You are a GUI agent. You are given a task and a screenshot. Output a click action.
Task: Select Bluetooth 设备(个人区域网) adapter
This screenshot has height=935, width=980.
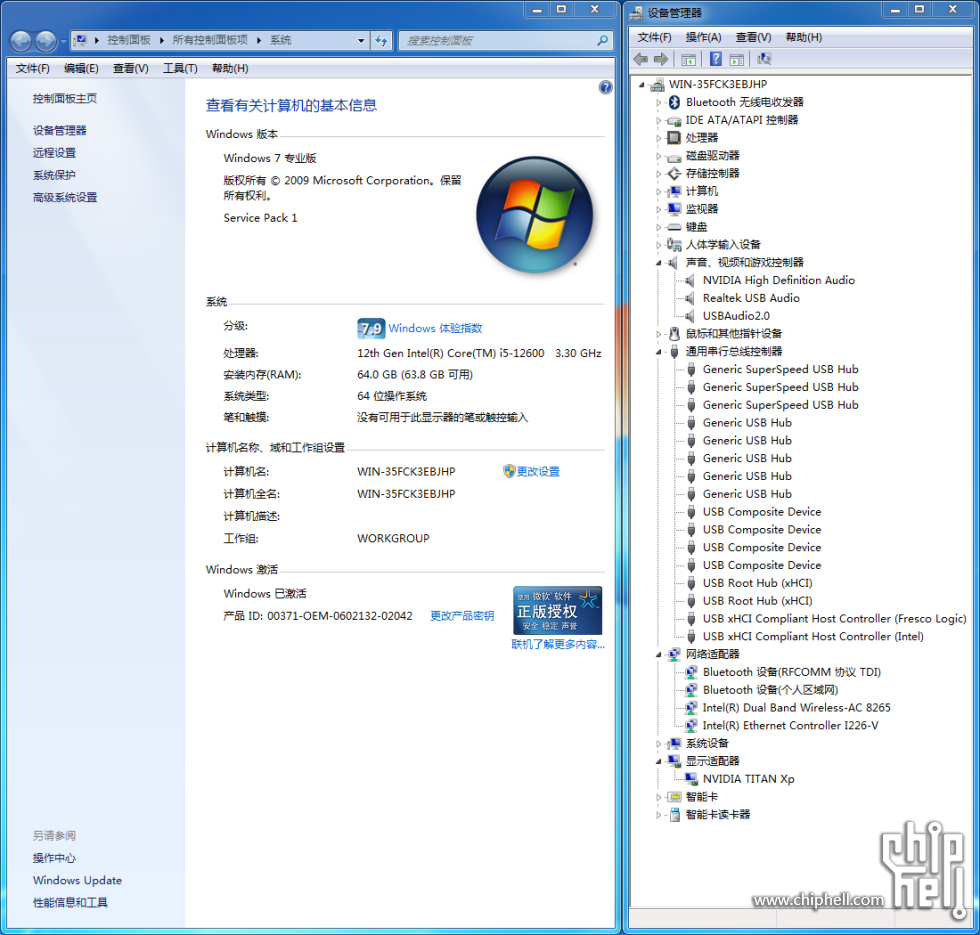tap(770, 690)
